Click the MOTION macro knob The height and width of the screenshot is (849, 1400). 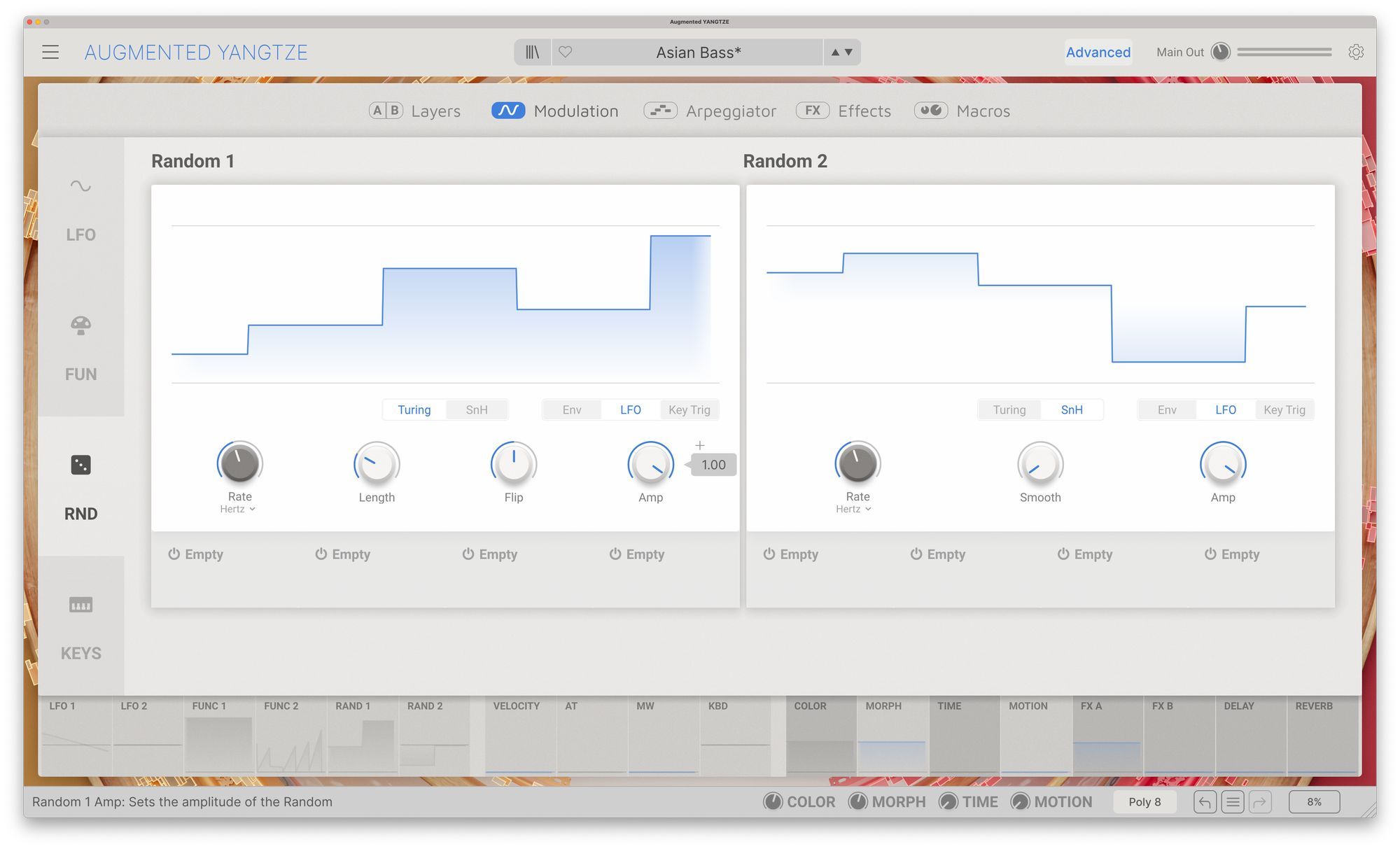point(1020,802)
